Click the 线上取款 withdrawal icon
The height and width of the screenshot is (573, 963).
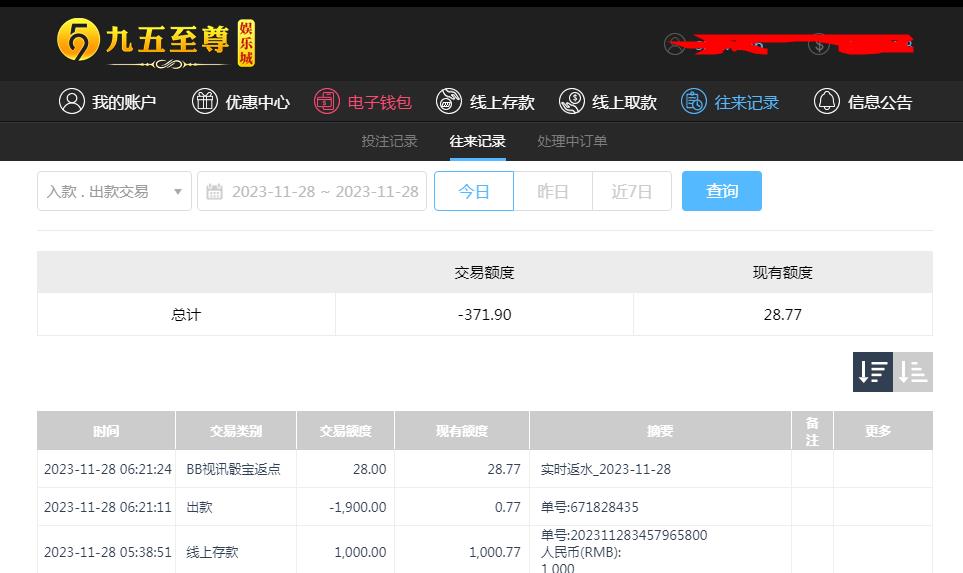tap(572, 101)
